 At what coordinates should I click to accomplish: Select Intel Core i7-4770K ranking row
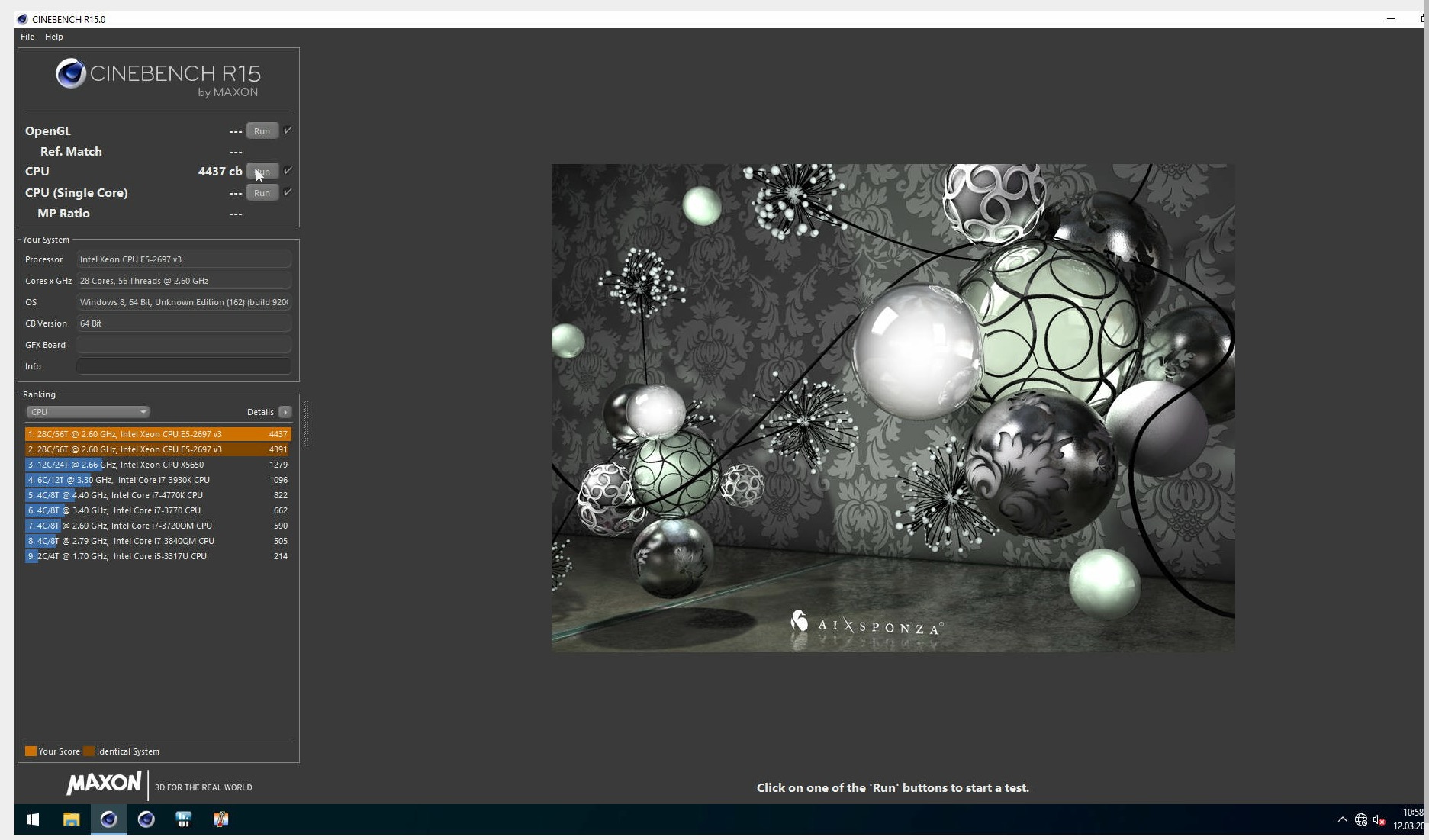pyautogui.click(x=158, y=495)
